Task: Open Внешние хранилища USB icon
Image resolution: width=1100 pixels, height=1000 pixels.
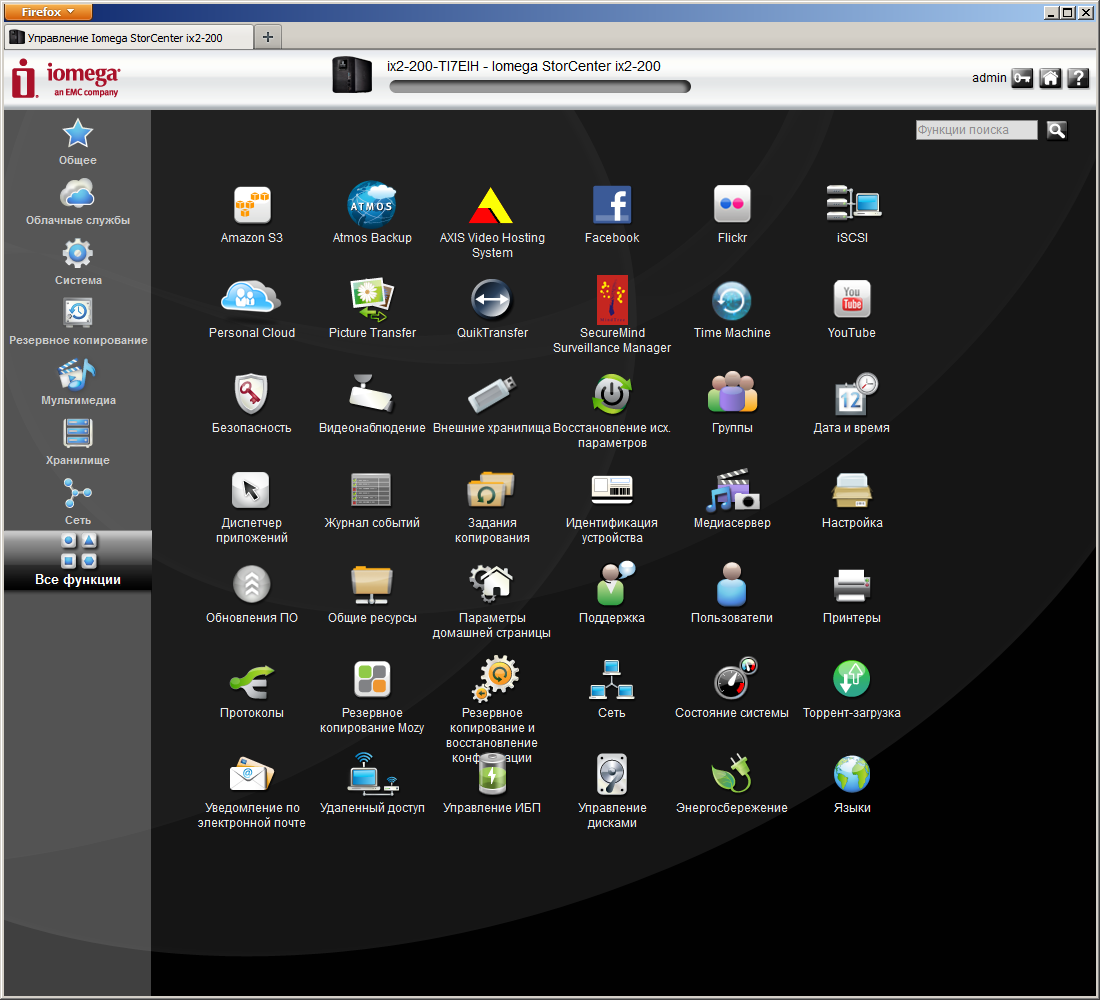Action: pos(492,394)
